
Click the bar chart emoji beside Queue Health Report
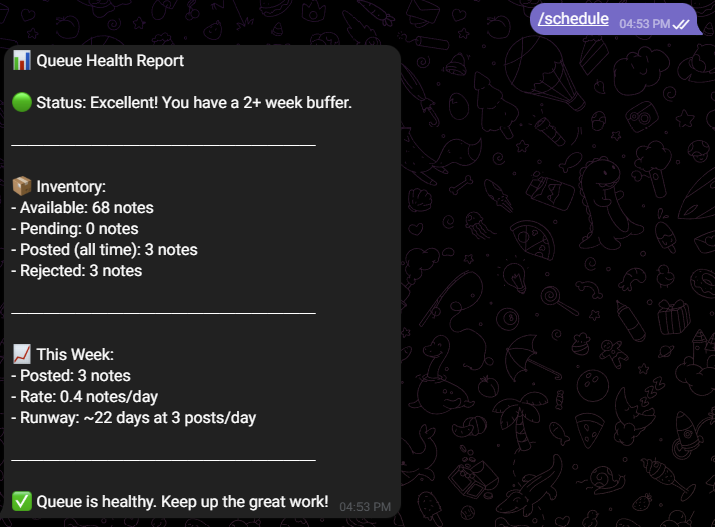(22, 61)
